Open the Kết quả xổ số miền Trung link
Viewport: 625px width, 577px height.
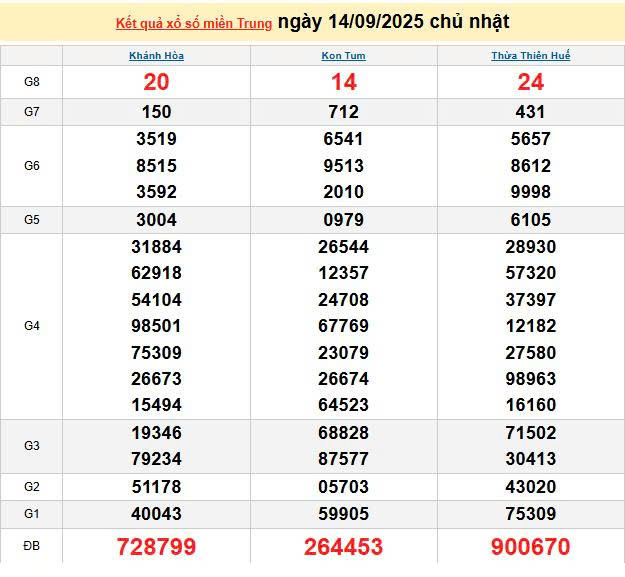194,24
